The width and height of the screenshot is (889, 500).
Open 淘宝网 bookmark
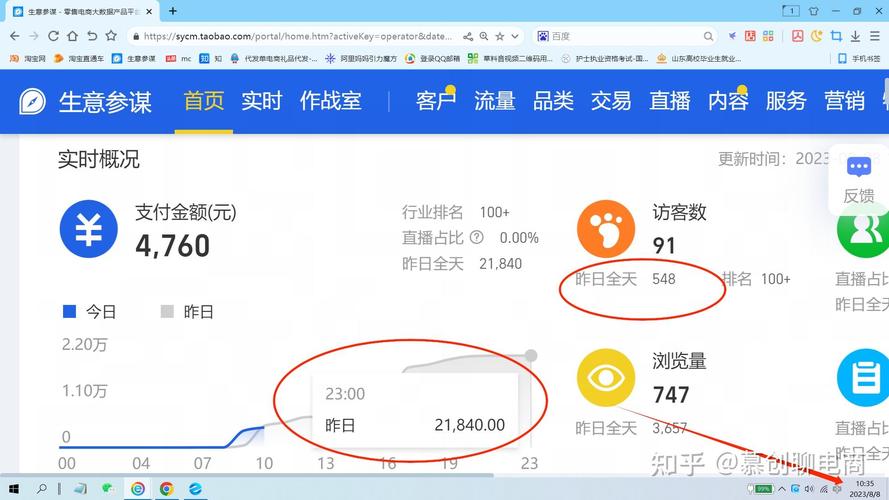(x=28, y=58)
